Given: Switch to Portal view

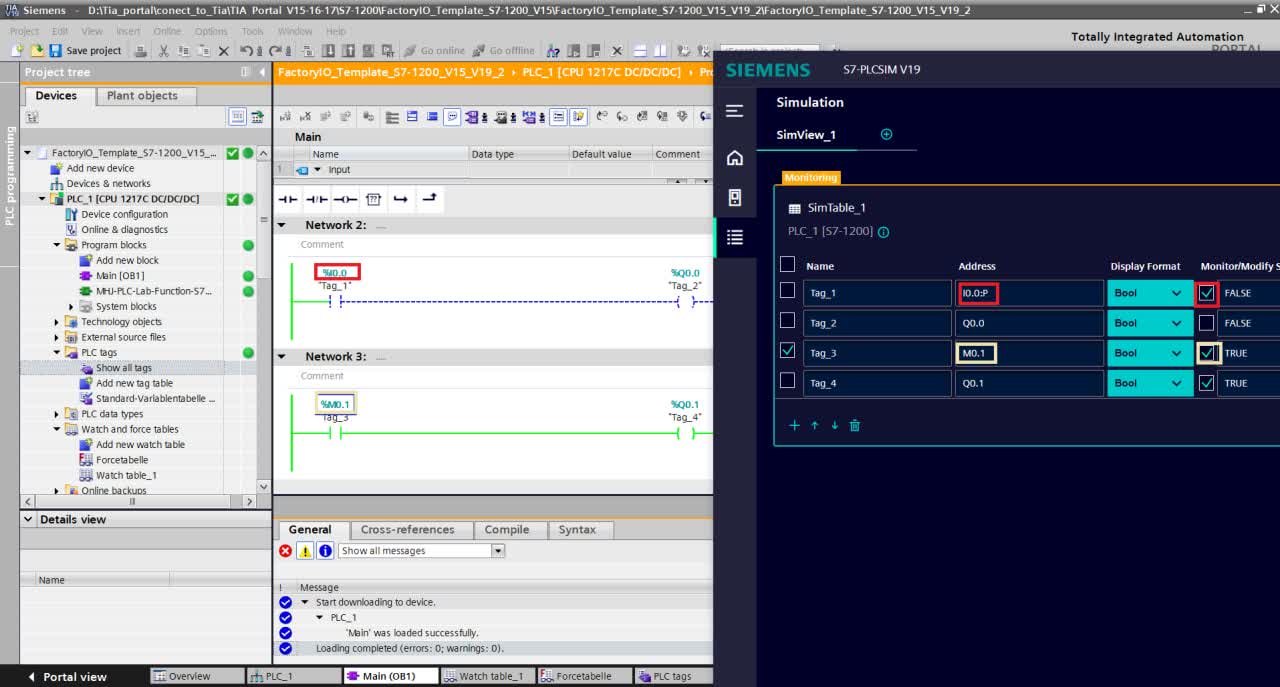Looking at the screenshot, I should click(67, 677).
